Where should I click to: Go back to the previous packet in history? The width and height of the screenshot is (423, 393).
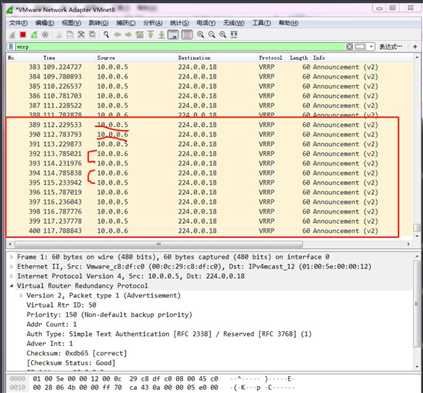(x=117, y=35)
